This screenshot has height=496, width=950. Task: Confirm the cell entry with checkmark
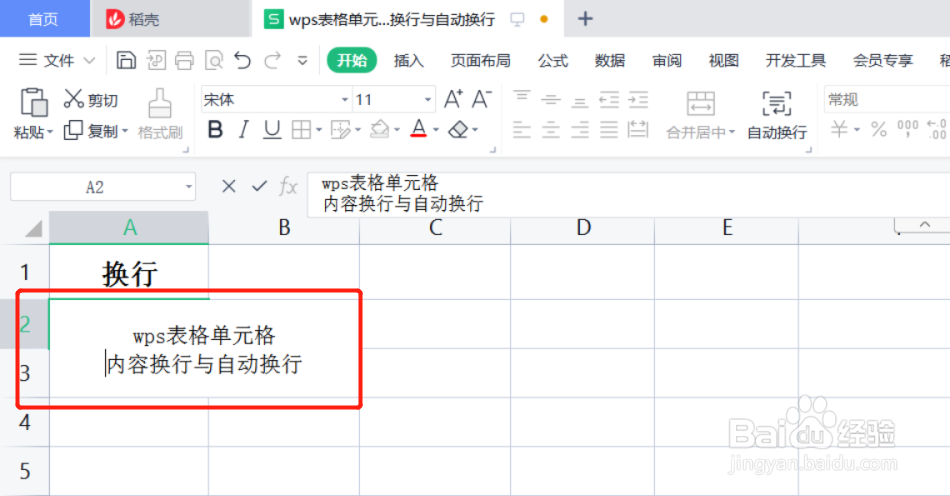(x=259, y=186)
